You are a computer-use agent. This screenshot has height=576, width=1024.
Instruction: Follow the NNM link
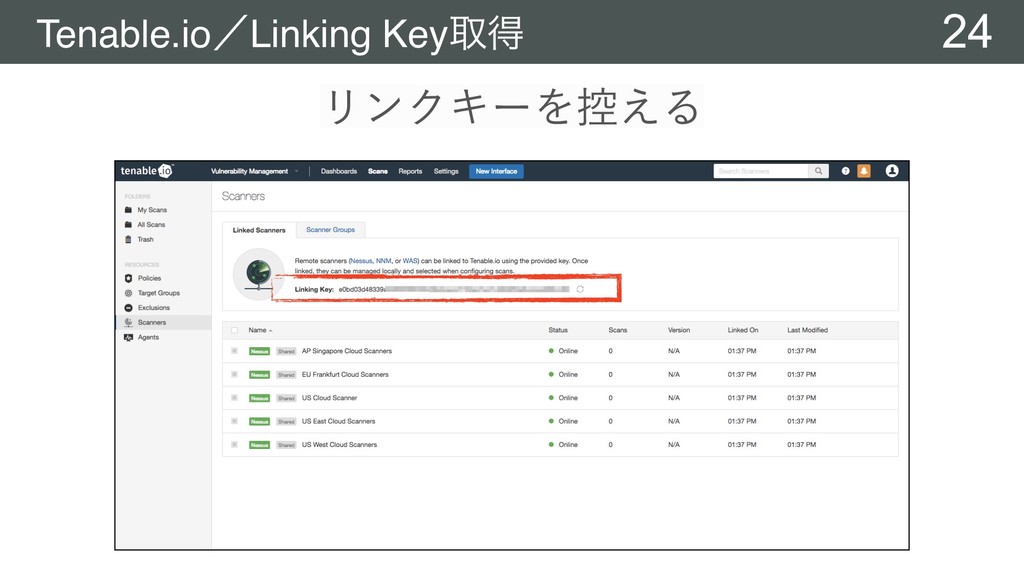coord(383,261)
